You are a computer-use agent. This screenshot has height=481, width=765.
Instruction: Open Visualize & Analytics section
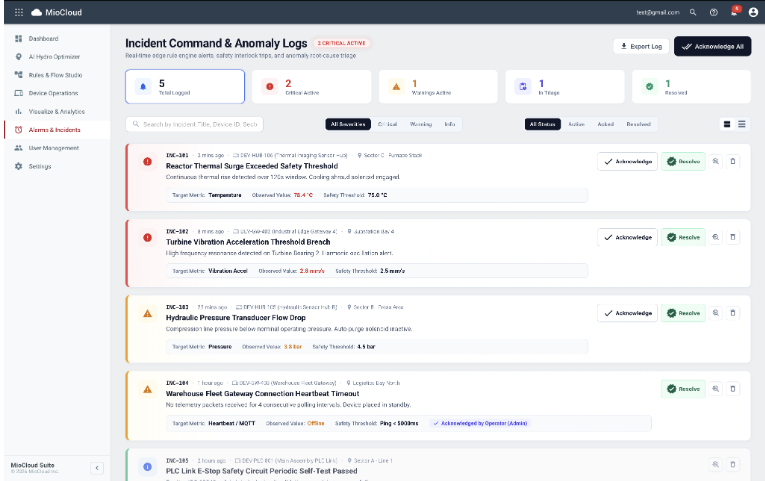[57, 112]
